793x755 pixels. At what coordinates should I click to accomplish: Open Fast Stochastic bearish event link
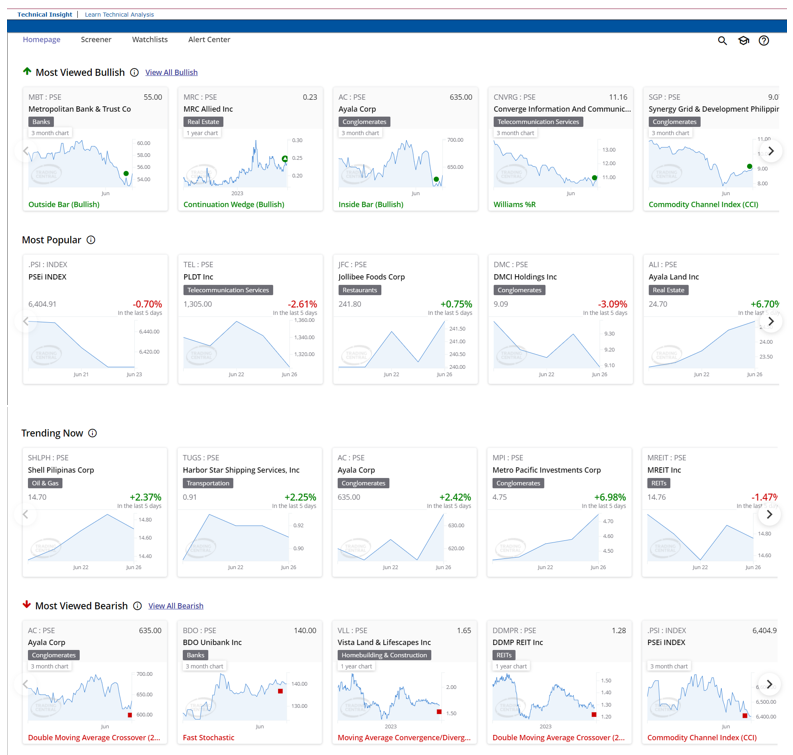pyautogui.click(x=208, y=737)
